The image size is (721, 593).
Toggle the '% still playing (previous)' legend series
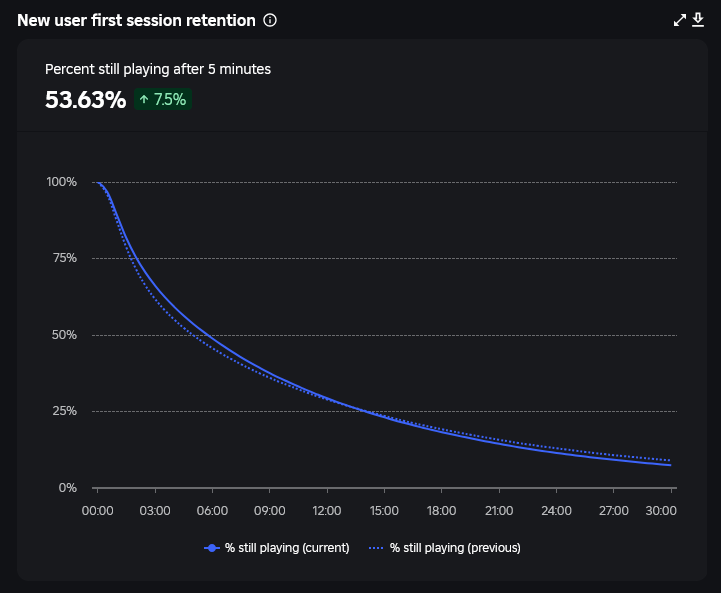(454, 548)
